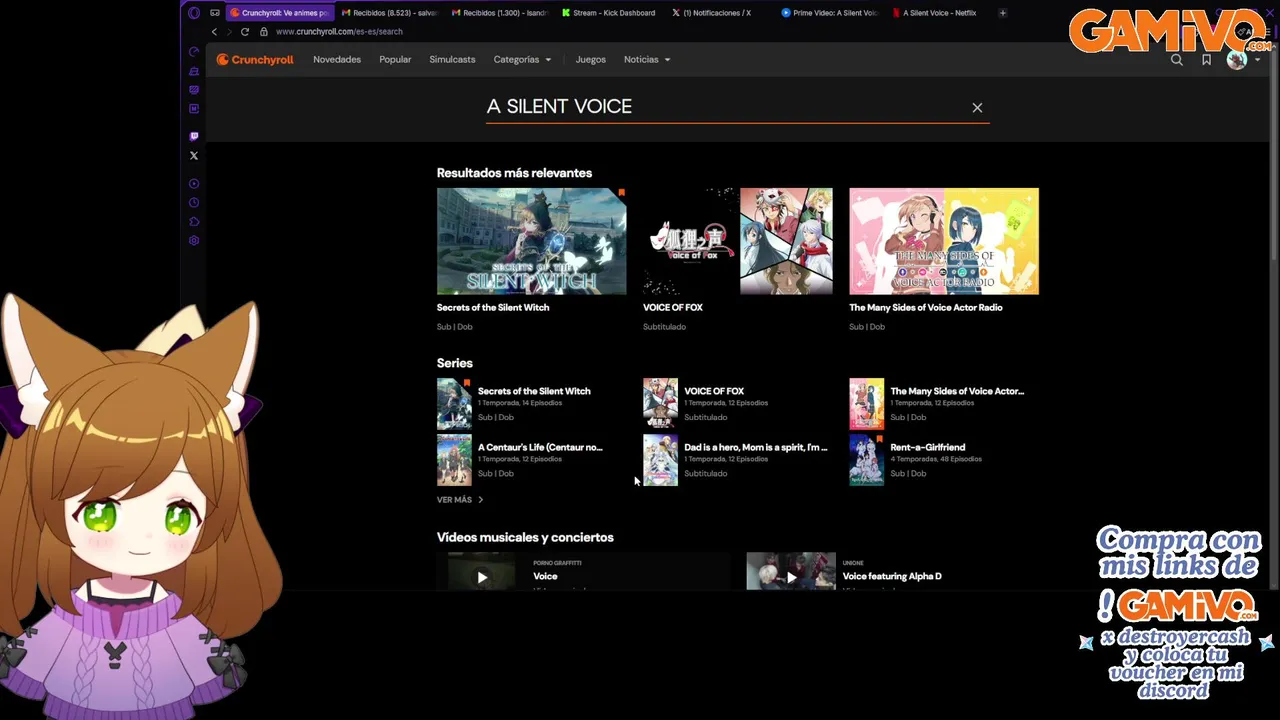Click Rent-a-Girlfriend small poster
This screenshot has width=1280, height=720.
point(866,460)
